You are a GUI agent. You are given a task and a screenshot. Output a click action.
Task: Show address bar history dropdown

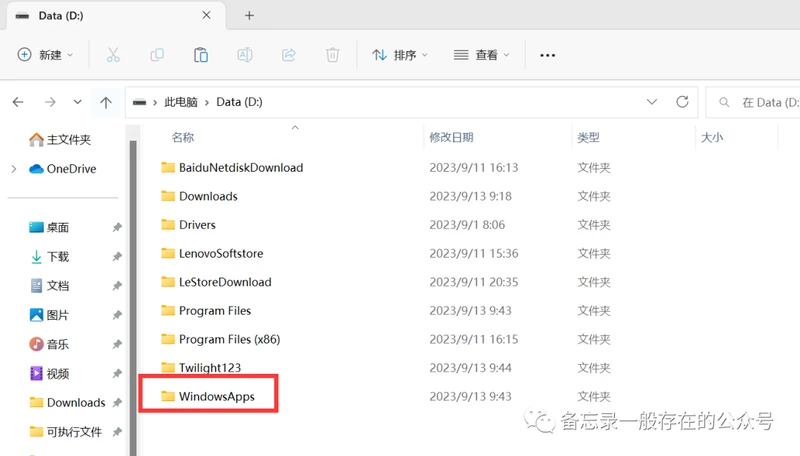653,102
